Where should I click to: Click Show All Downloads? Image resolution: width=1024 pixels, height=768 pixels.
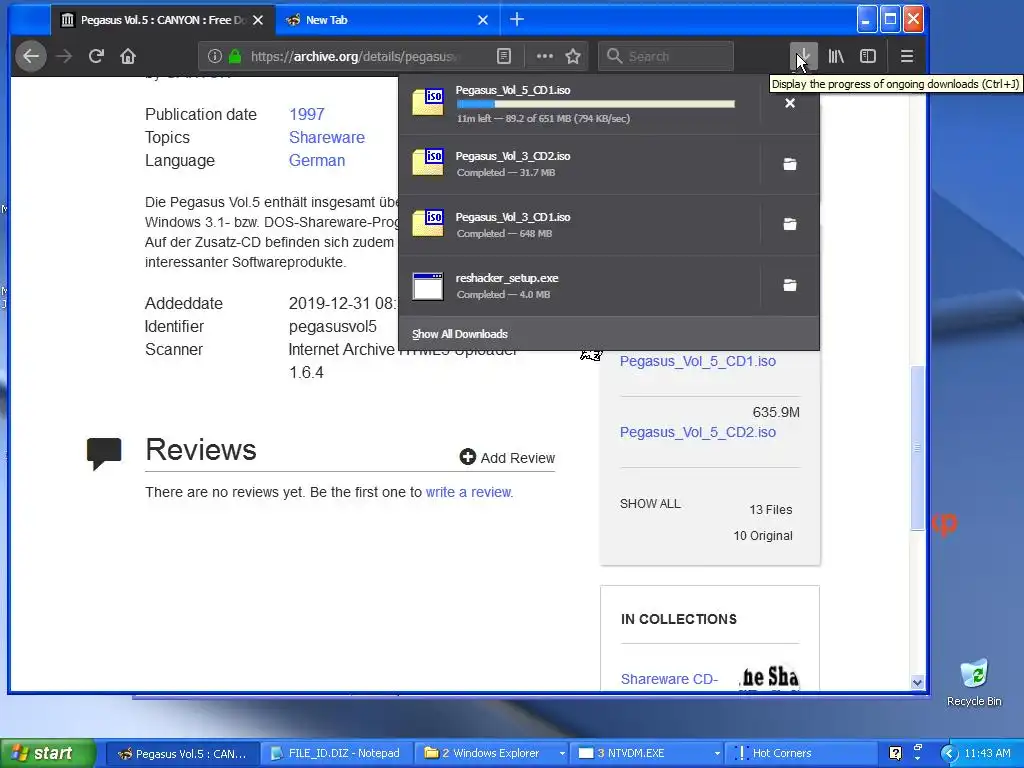click(460, 334)
